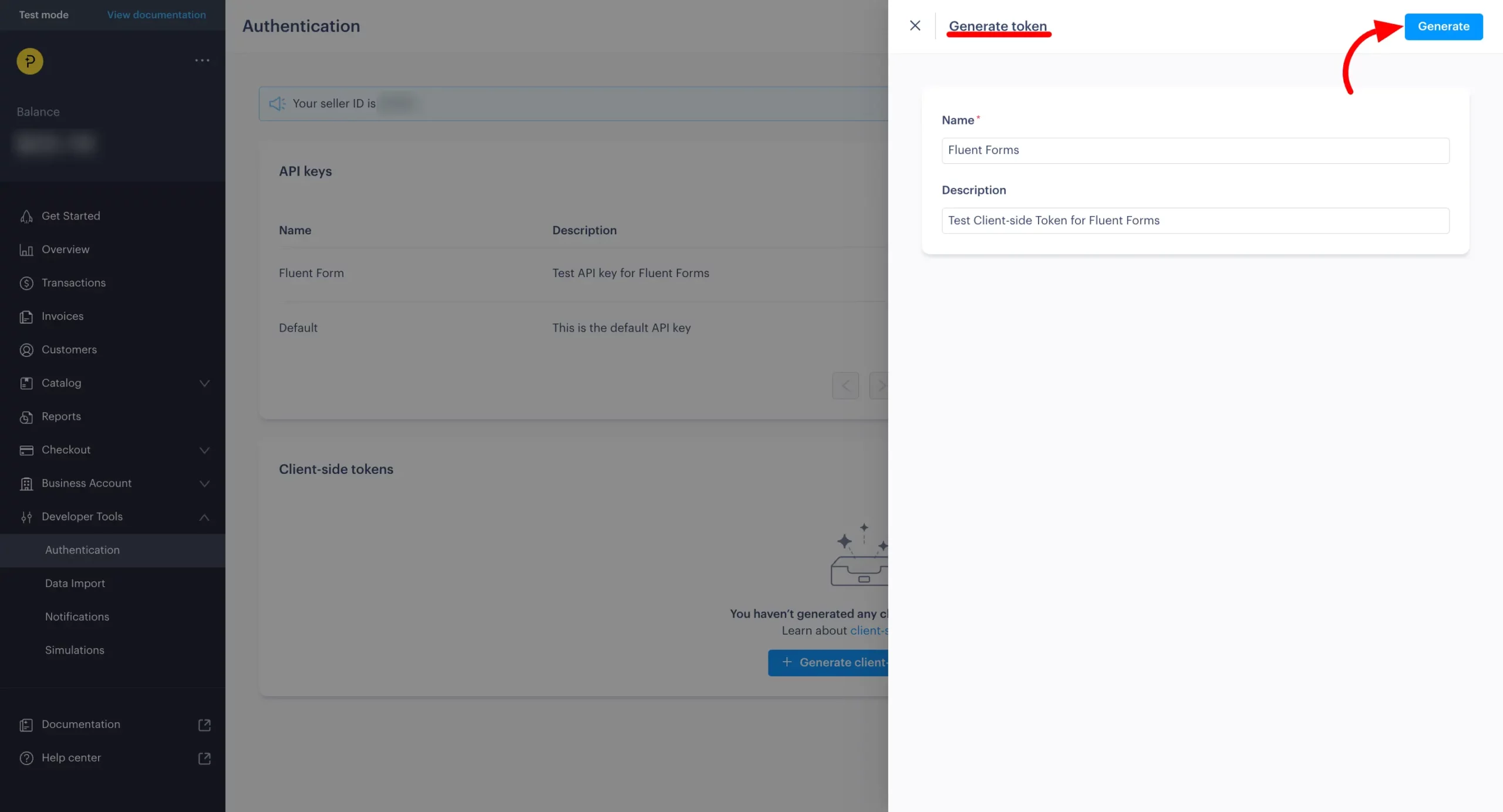Click the Get Started rocket icon
Screen dimensions: 1503x812
point(26,217)
